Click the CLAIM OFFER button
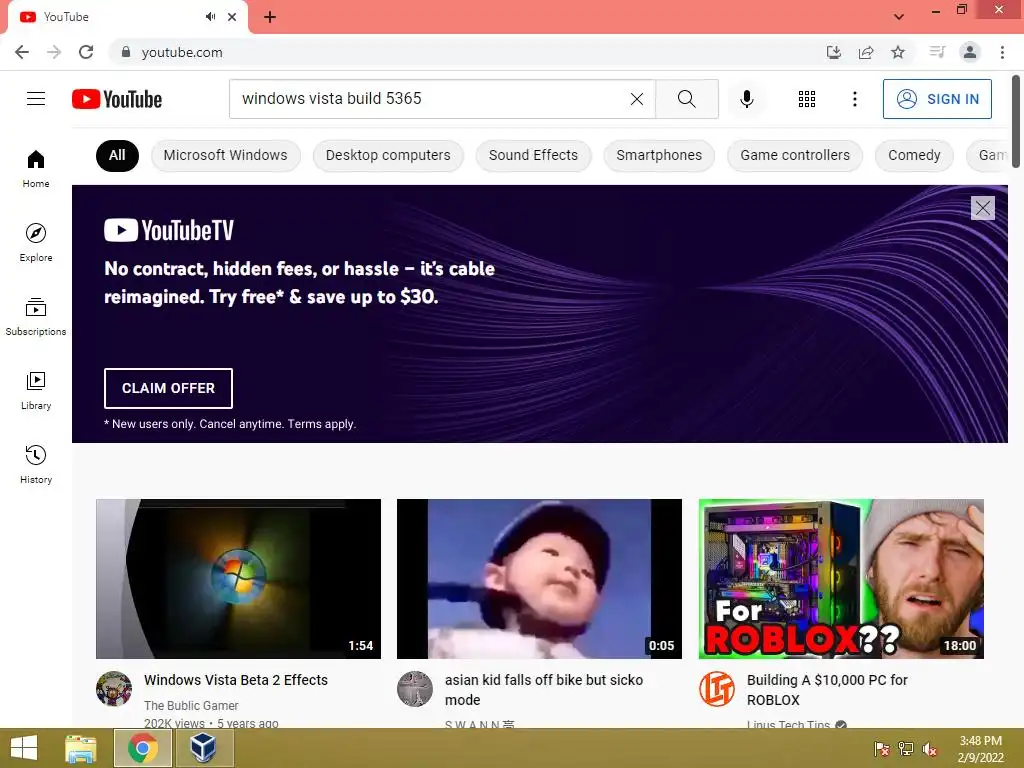The image size is (1024, 768). [x=168, y=388]
